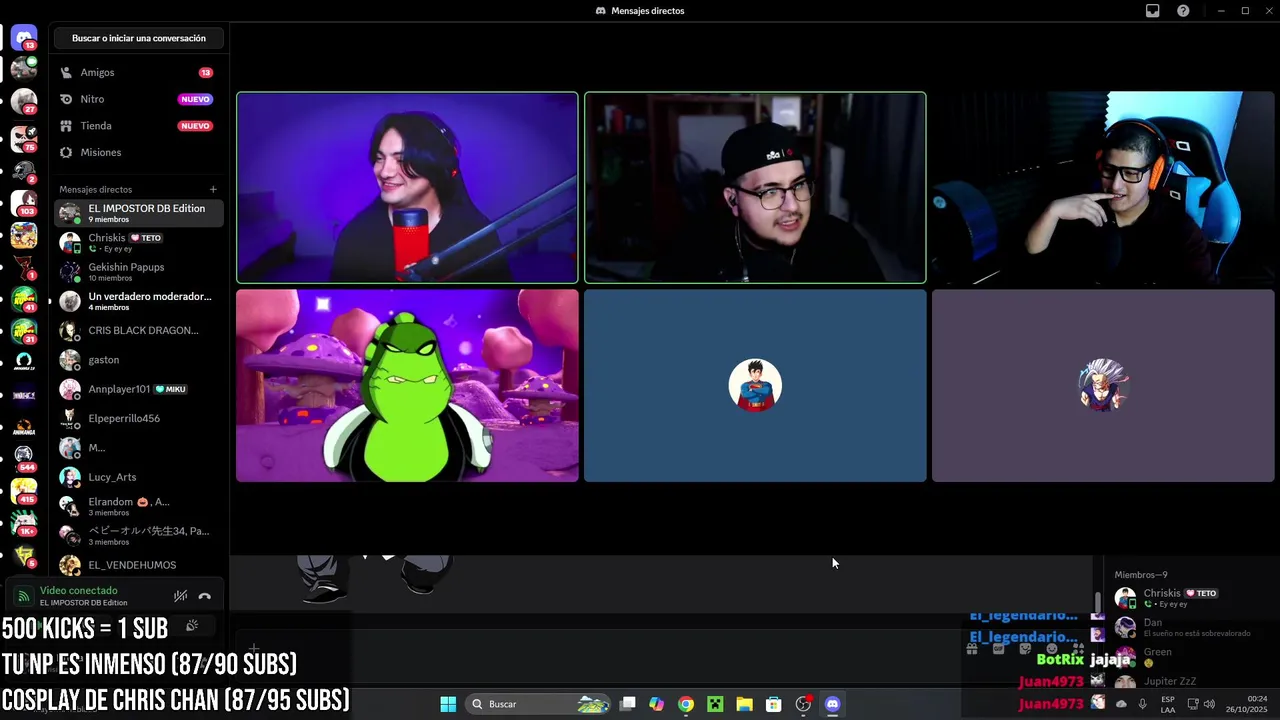Open the volume control in system tray
Screen dimensions: 1280x720
(1209, 704)
